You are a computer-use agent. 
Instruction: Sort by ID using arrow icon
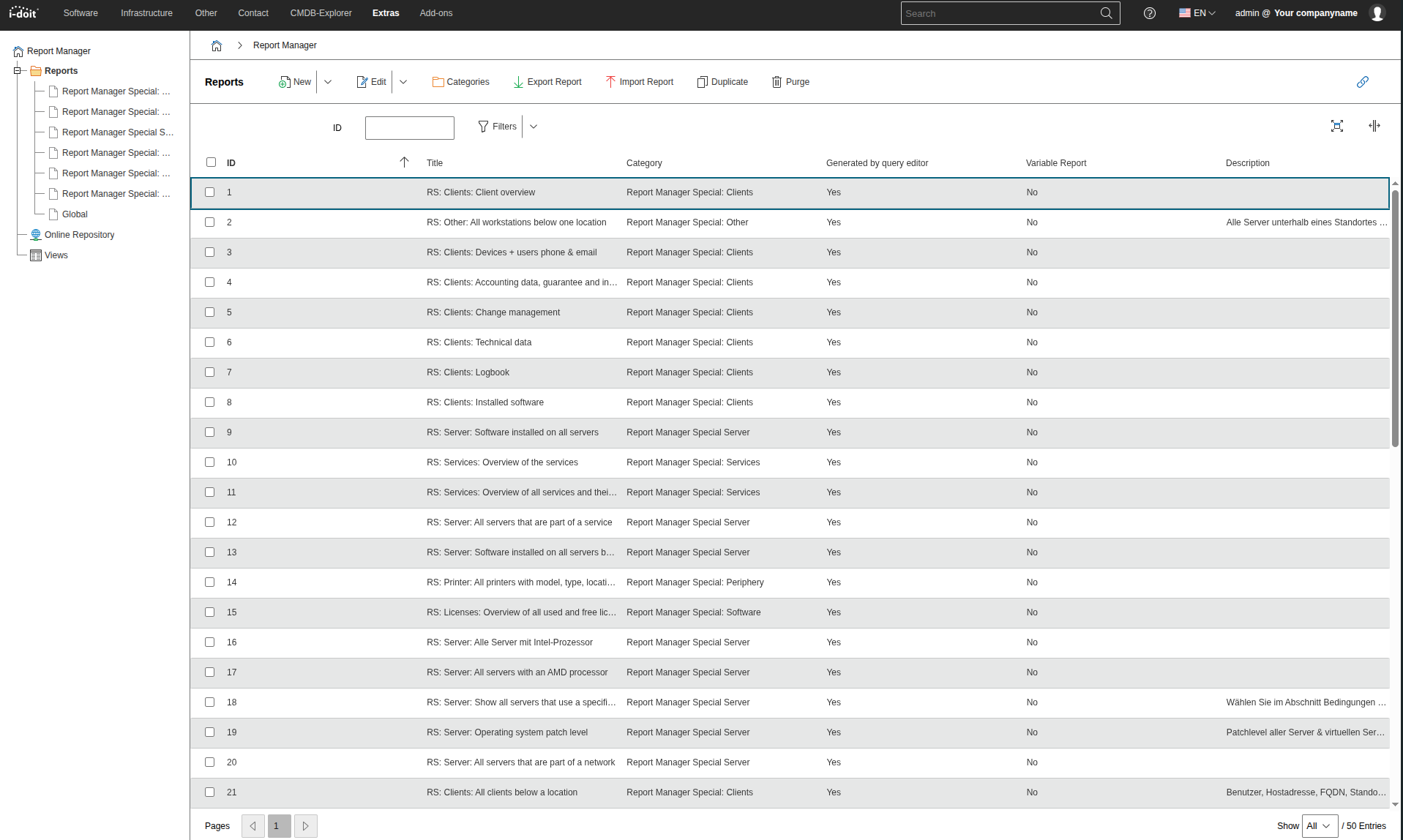pos(404,162)
